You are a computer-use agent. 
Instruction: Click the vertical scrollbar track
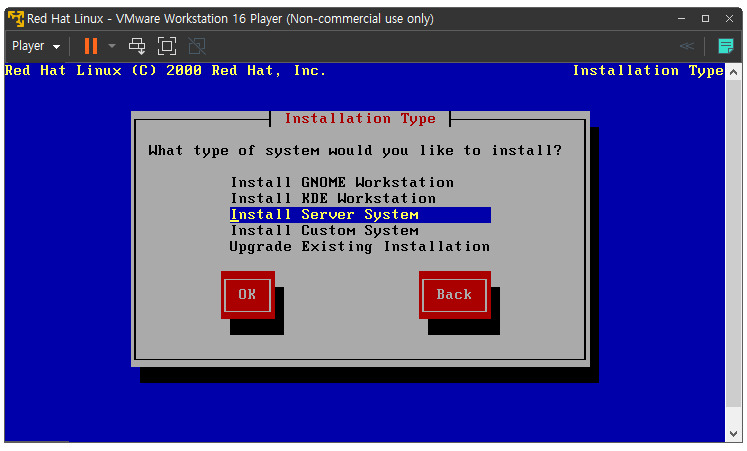pos(734,243)
